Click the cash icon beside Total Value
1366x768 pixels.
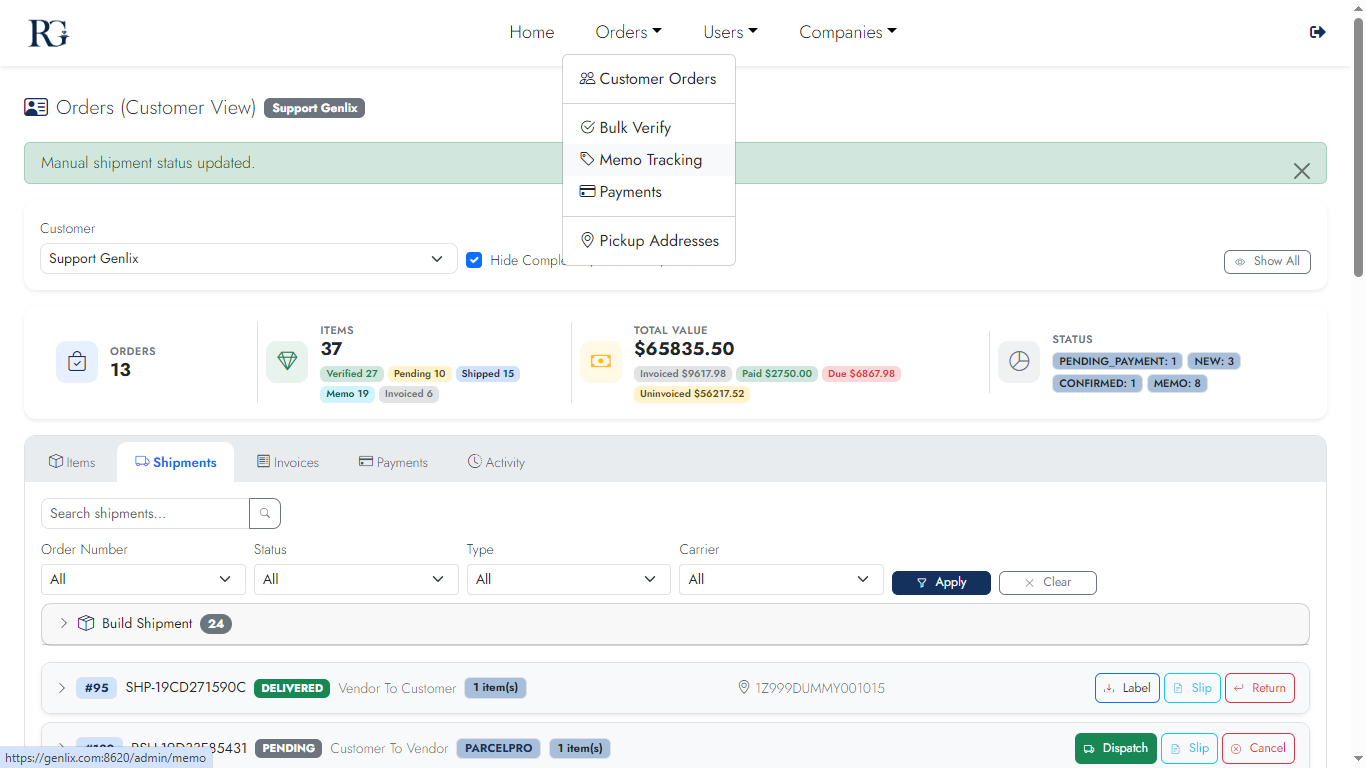(x=601, y=361)
